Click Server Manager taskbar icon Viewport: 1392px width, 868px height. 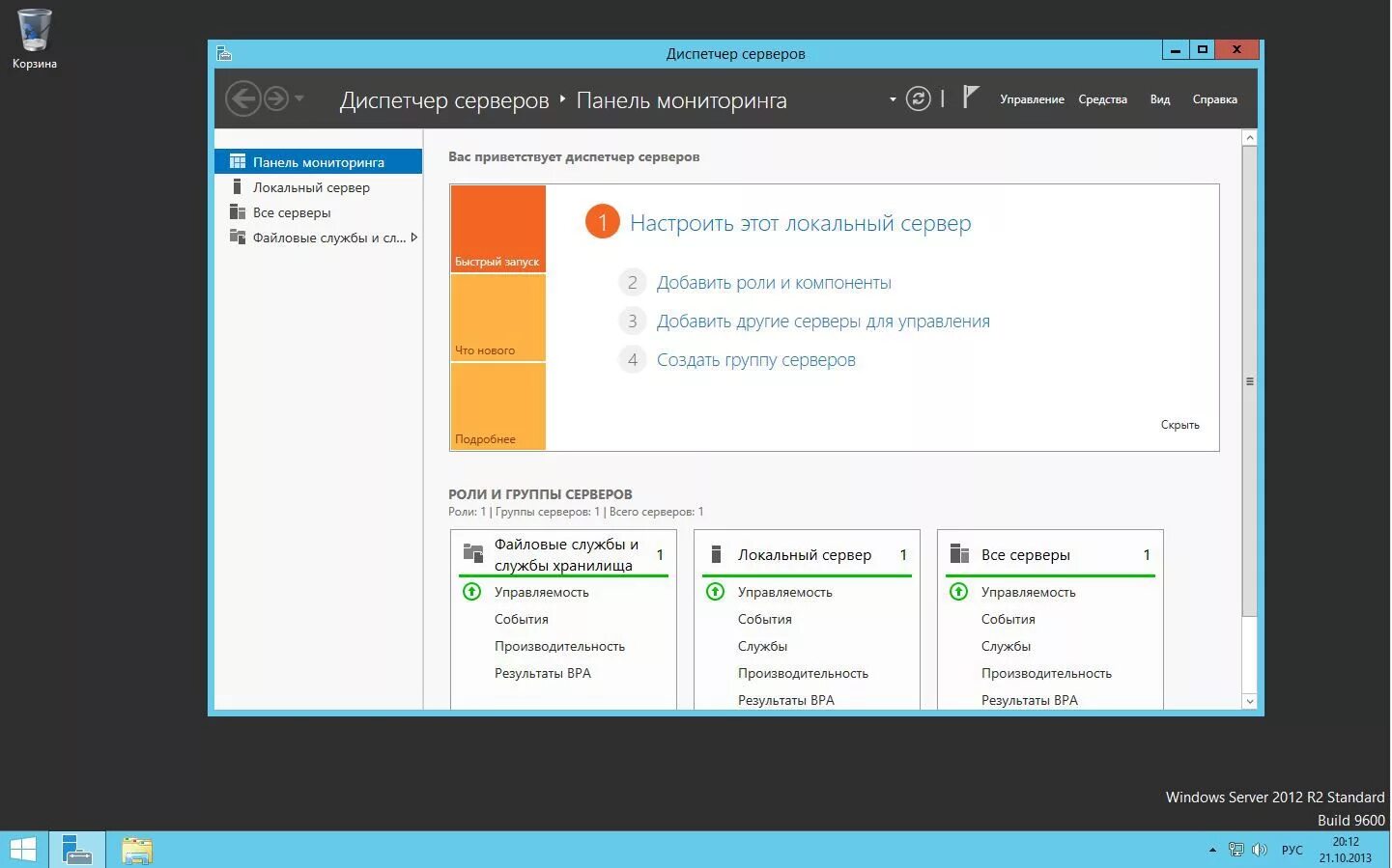pos(76,850)
